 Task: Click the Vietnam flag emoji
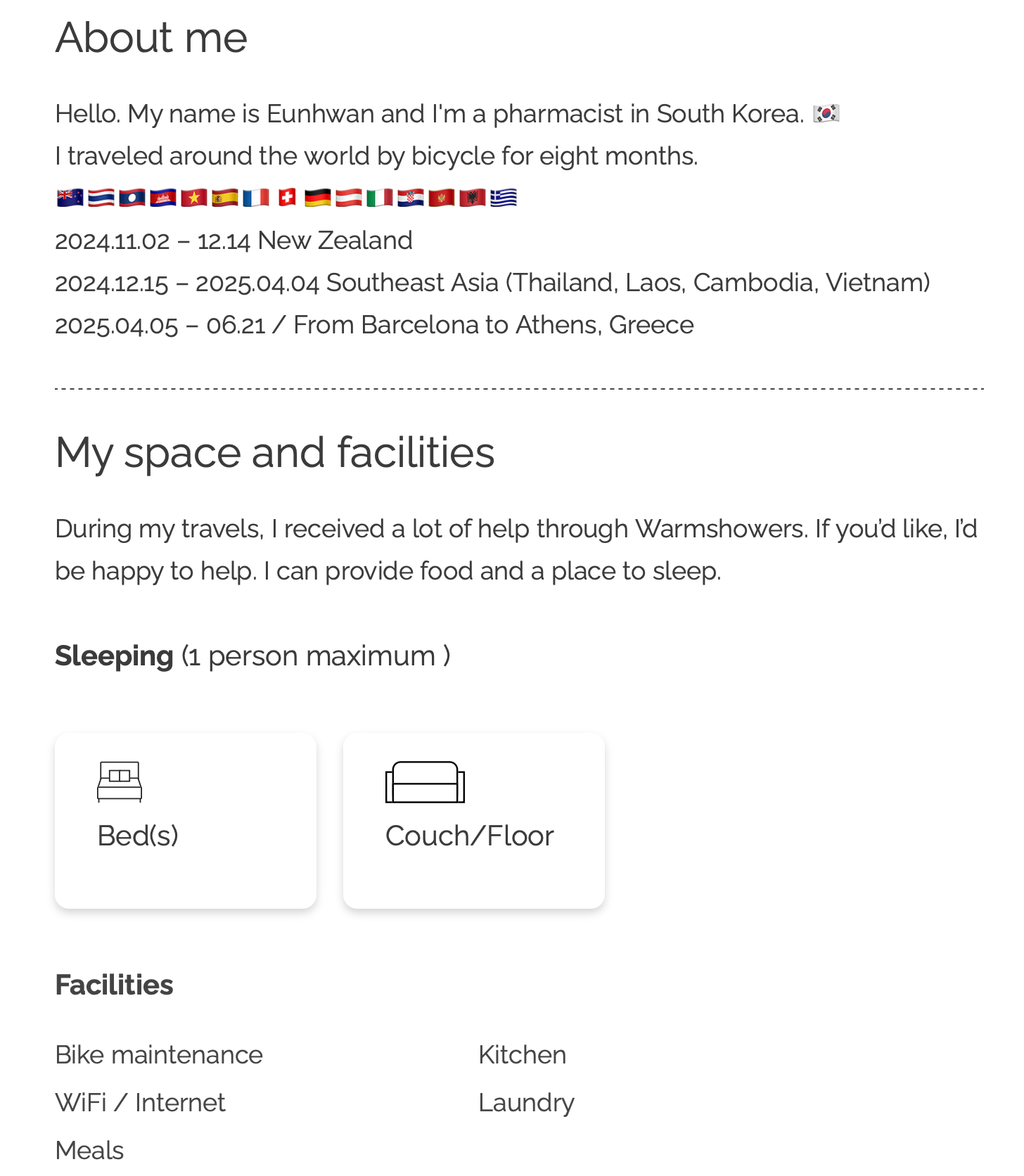(194, 198)
